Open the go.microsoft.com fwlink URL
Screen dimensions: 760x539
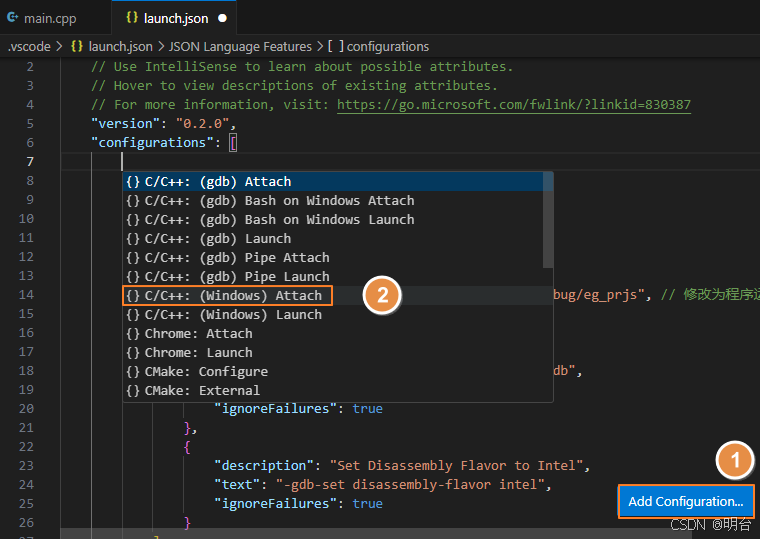coord(514,105)
